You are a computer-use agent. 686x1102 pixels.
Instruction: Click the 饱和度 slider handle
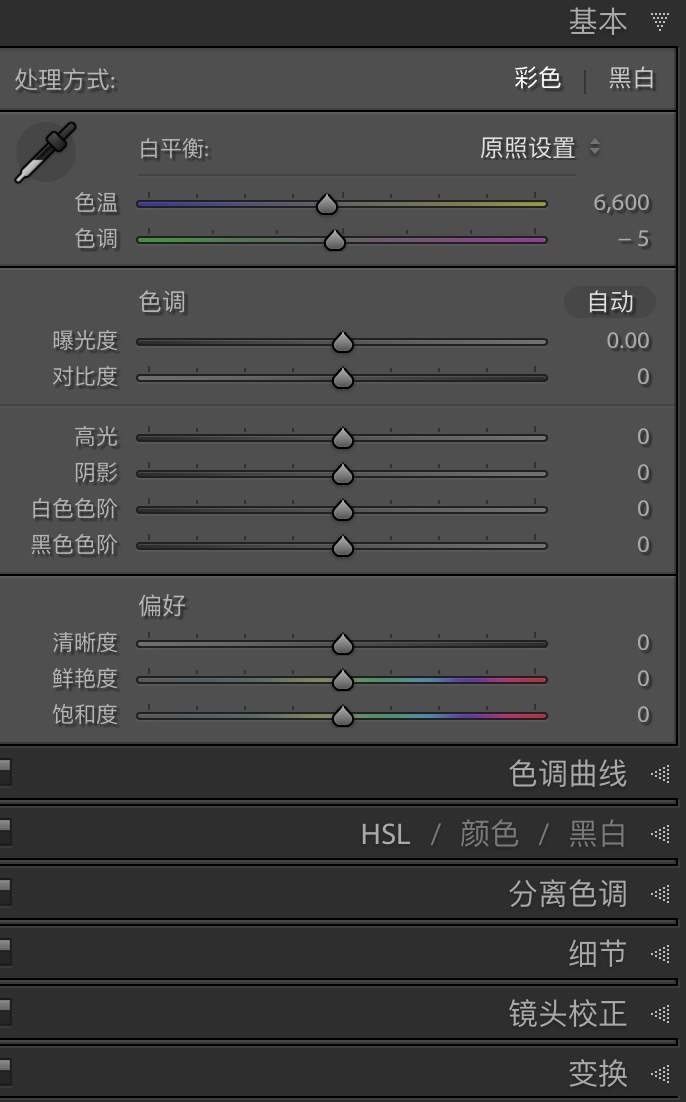tap(343, 716)
